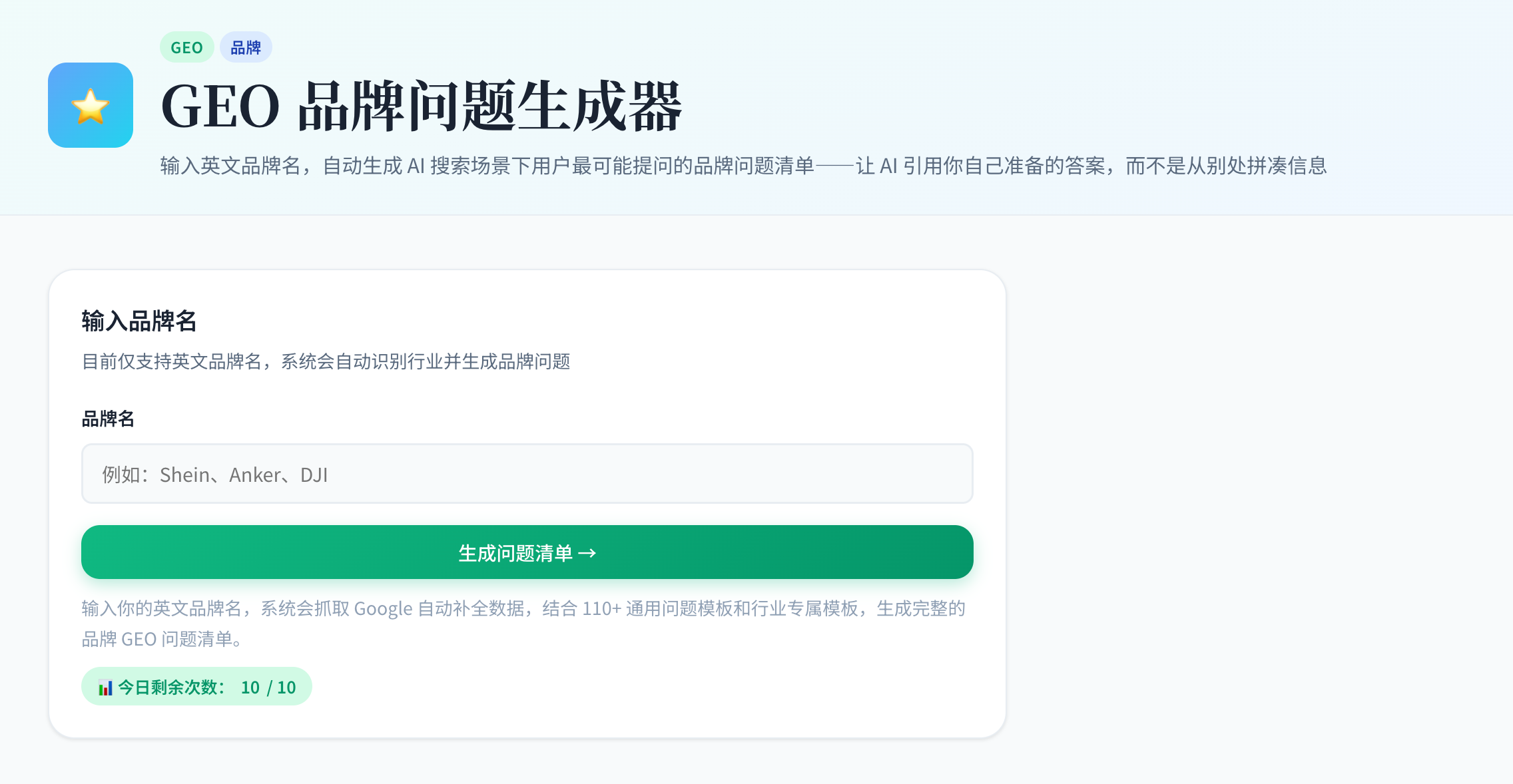Click the bar chart icon in quota badge
The width and height of the screenshot is (1513, 784).
click(105, 687)
